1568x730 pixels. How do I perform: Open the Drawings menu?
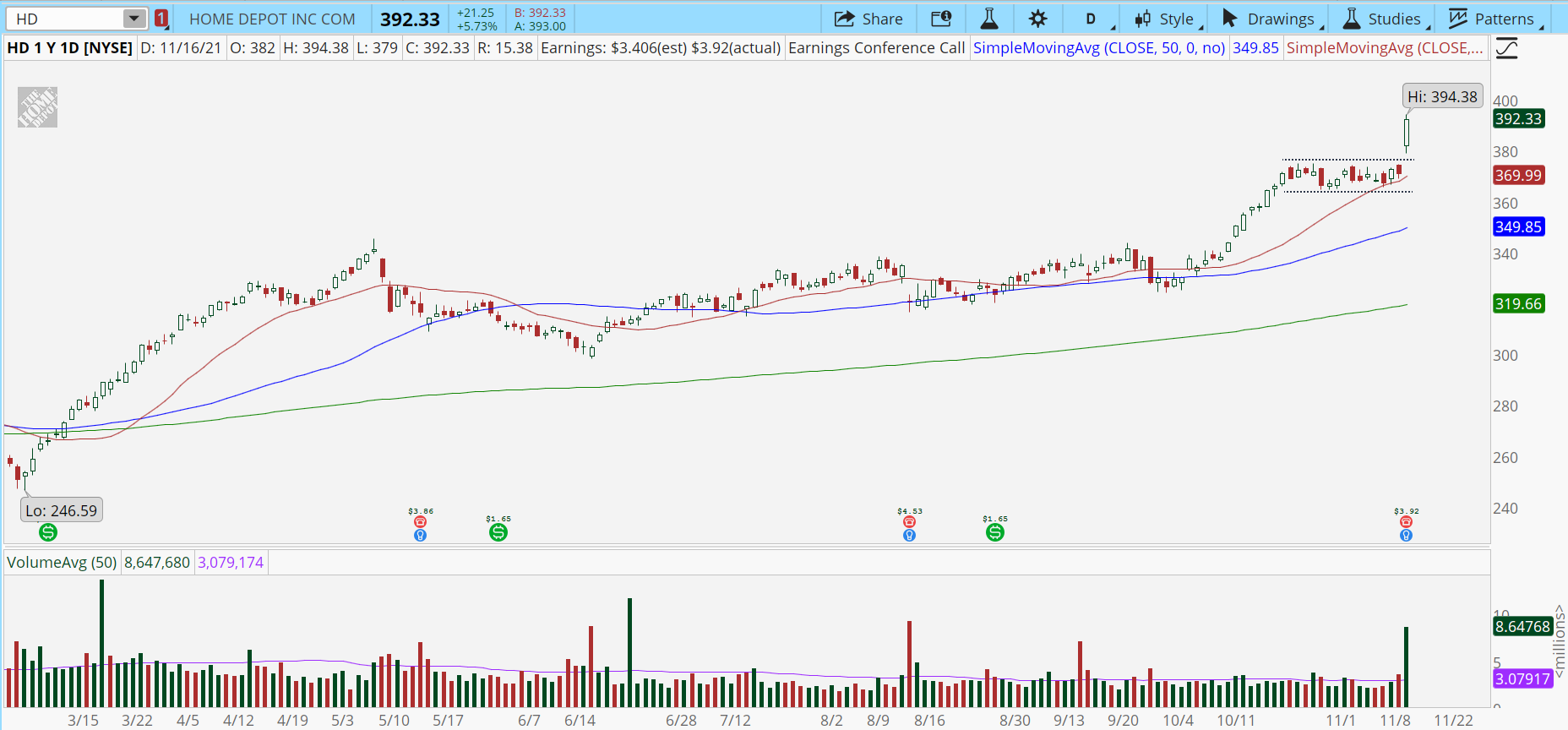coord(1268,19)
